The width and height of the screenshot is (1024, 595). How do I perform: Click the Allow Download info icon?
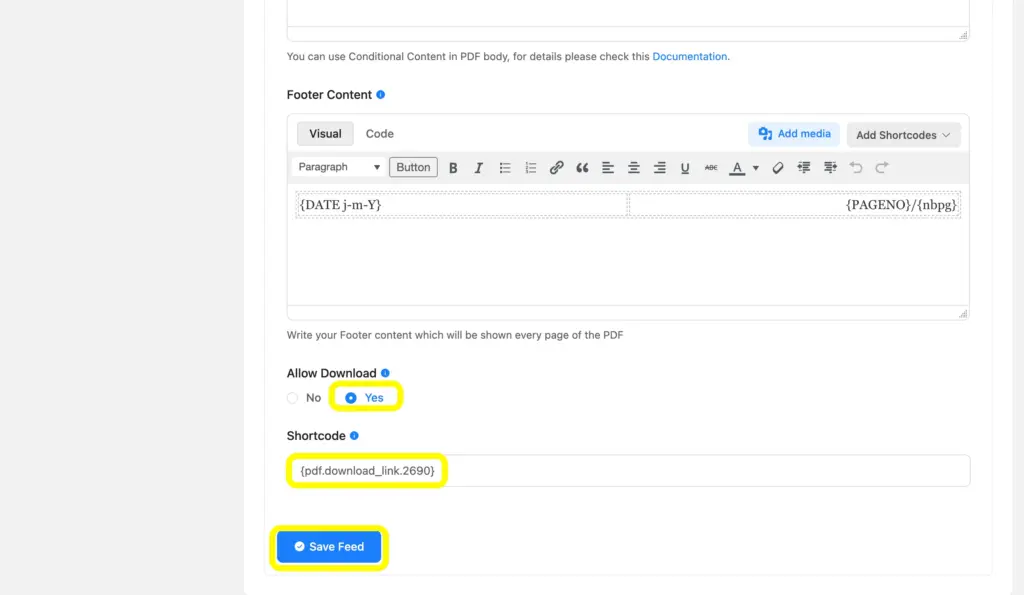[x=385, y=373]
